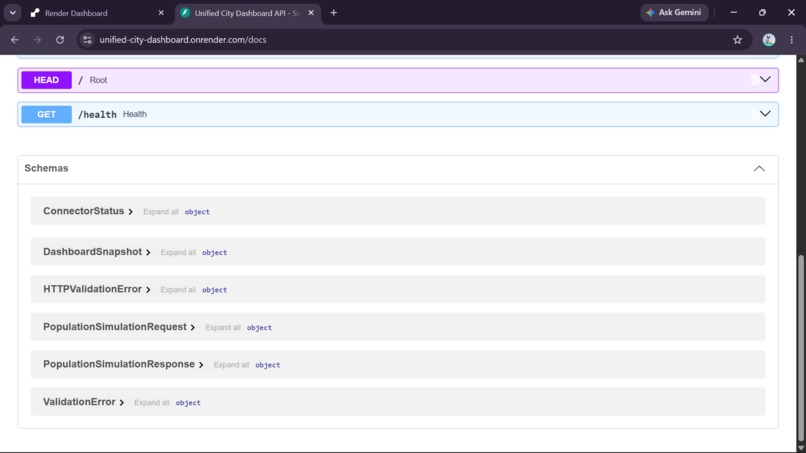Click Expand all for DashboardSnapshot
Screen dimensions: 806x453
[178, 252]
